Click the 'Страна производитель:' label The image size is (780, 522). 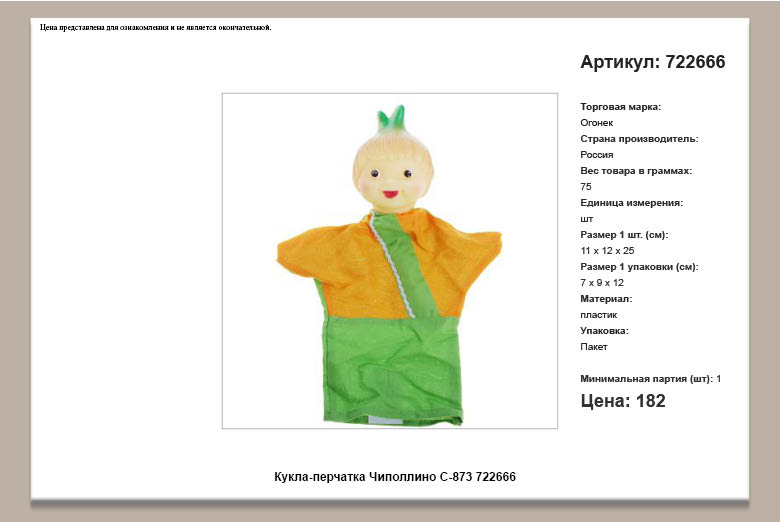pyautogui.click(x=639, y=138)
